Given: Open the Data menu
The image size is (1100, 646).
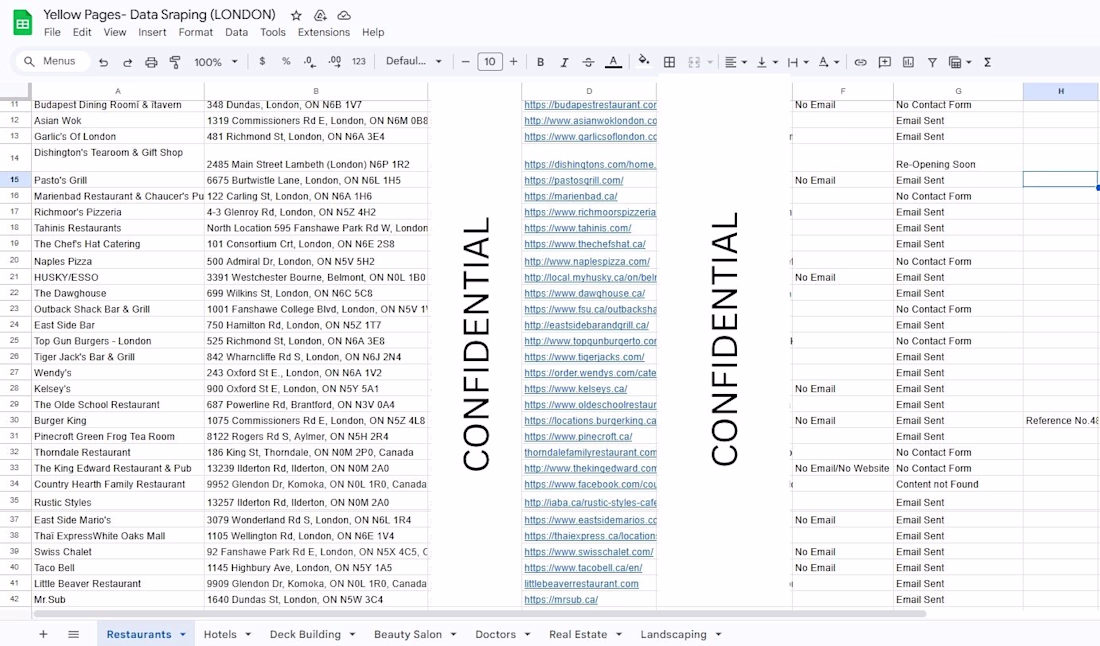Looking at the screenshot, I should tap(236, 32).
